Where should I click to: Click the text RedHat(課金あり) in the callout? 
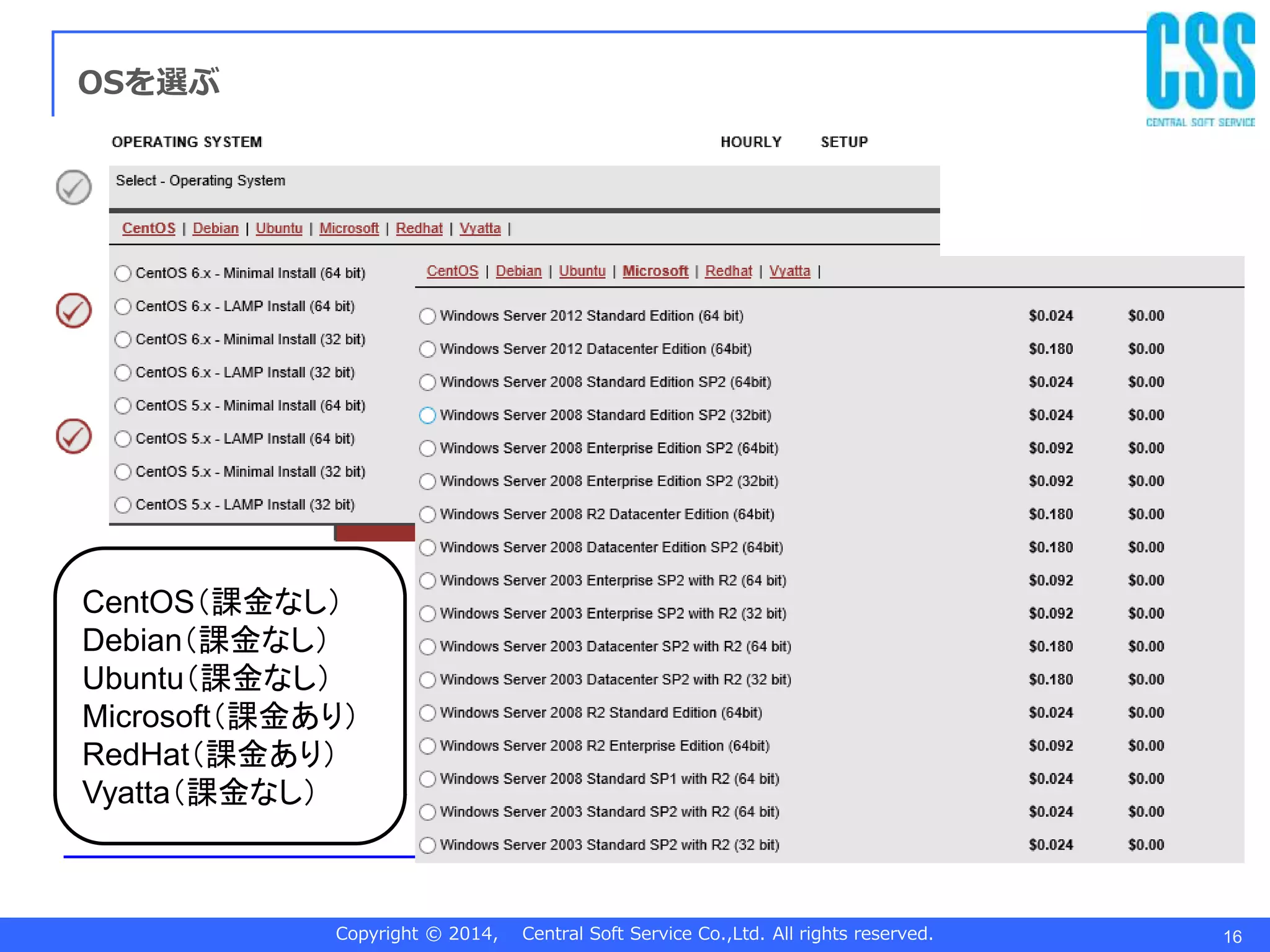click(x=209, y=754)
